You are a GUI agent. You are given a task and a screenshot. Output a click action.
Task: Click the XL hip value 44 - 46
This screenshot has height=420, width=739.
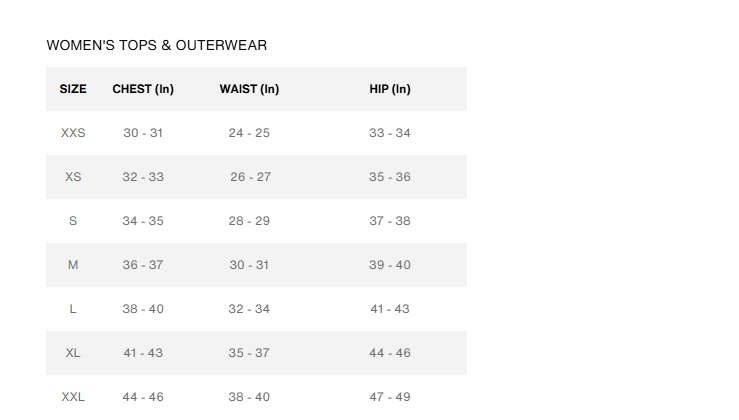click(390, 353)
